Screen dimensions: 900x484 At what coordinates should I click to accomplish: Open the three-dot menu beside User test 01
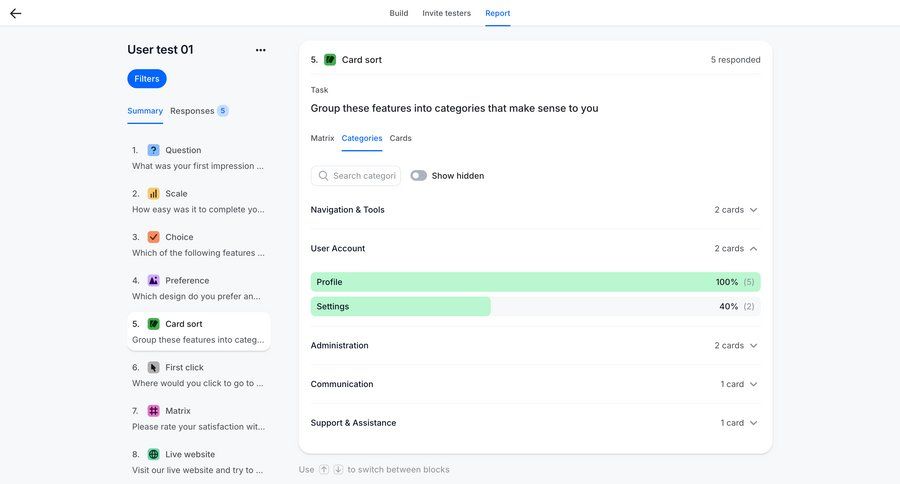click(x=260, y=50)
